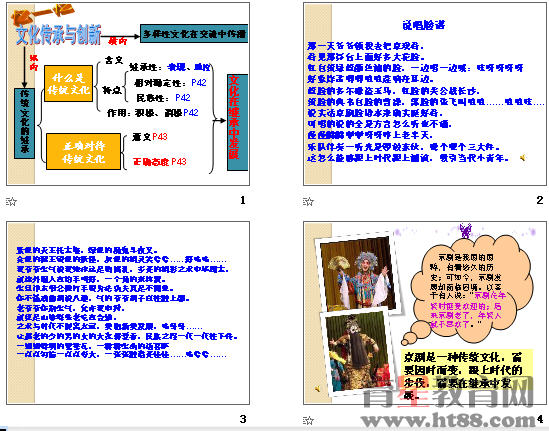Click the top Peking opera performer photo
This screenshot has width=549, height=431.
(x=357, y=273)
